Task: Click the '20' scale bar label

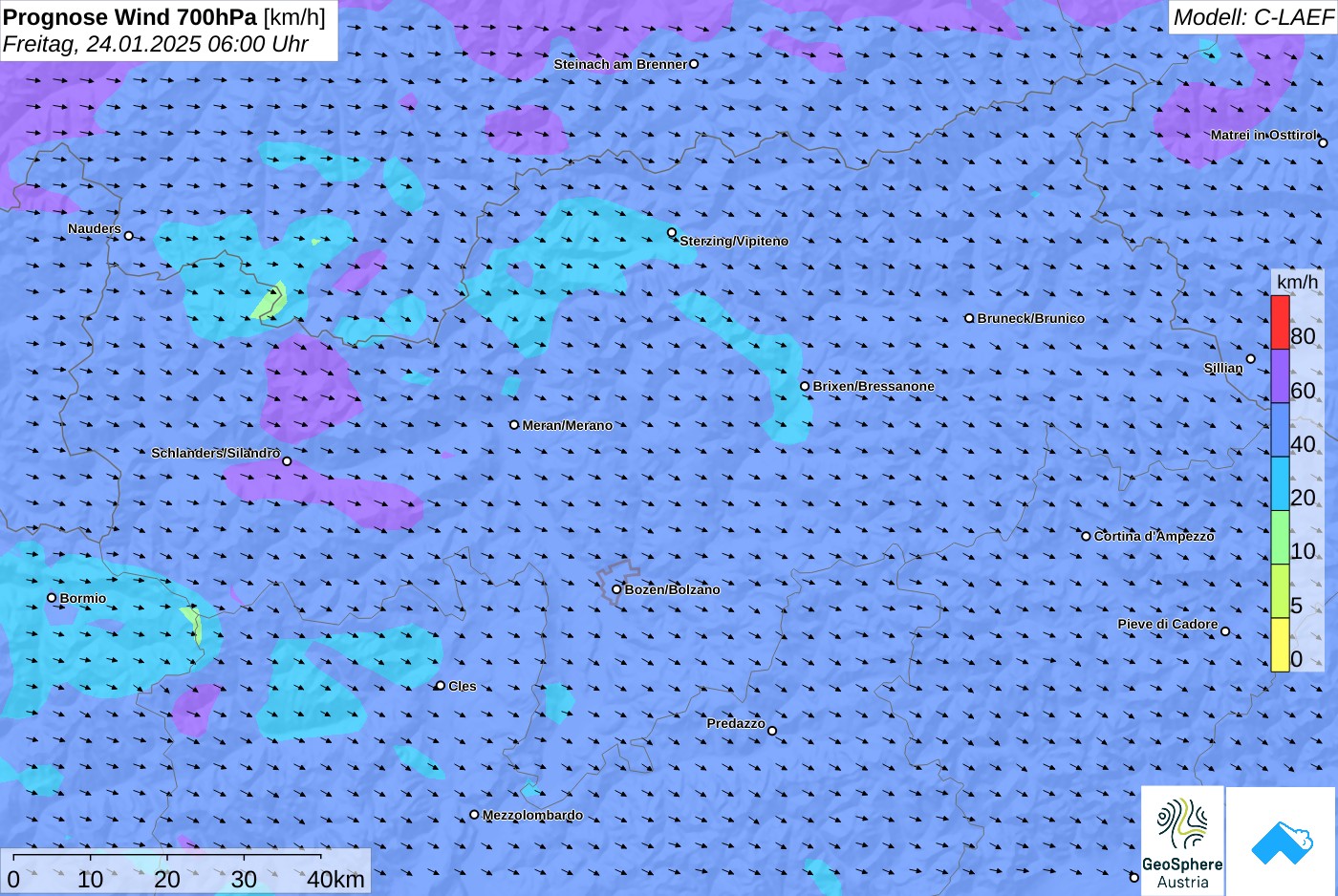Action: 167,879
